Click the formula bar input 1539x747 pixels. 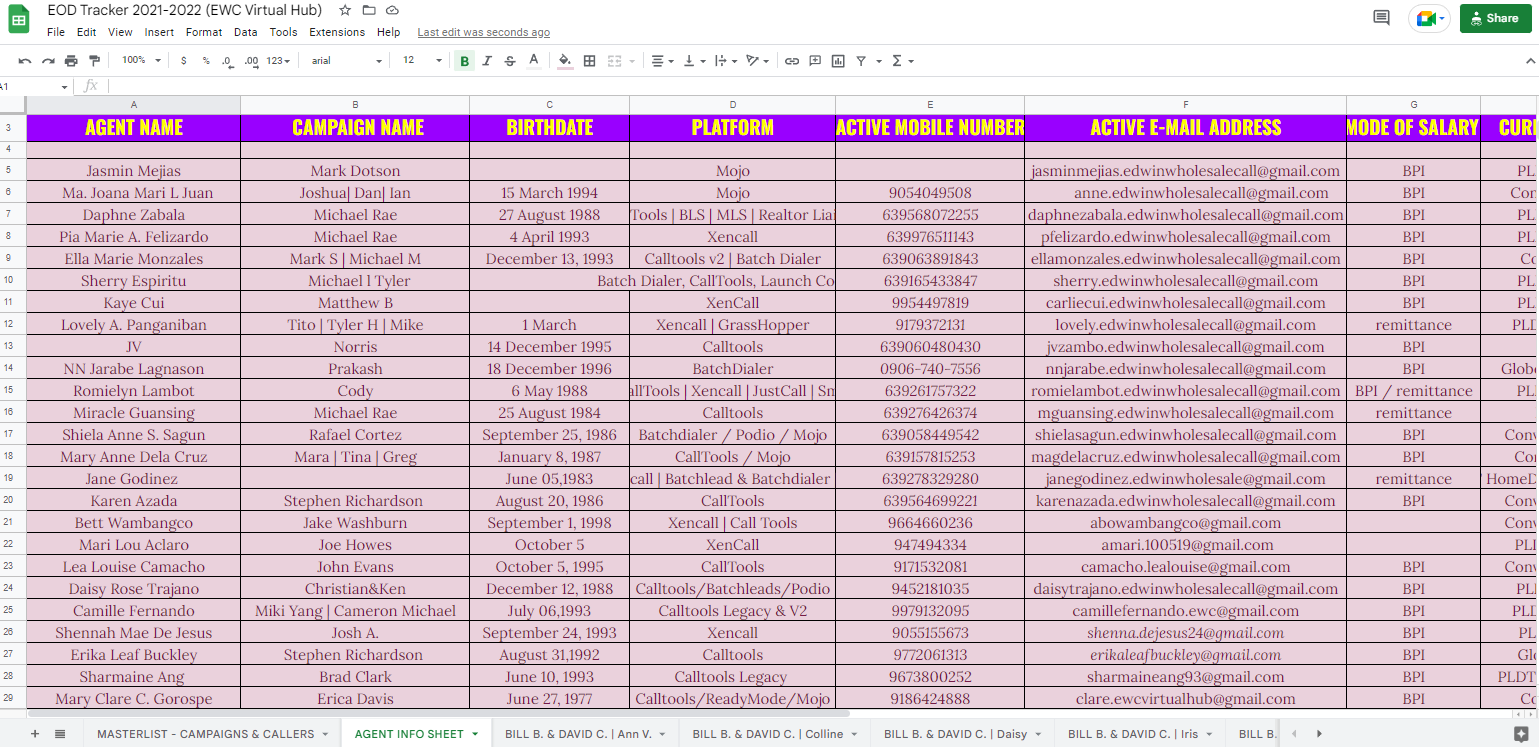point(820,86)
